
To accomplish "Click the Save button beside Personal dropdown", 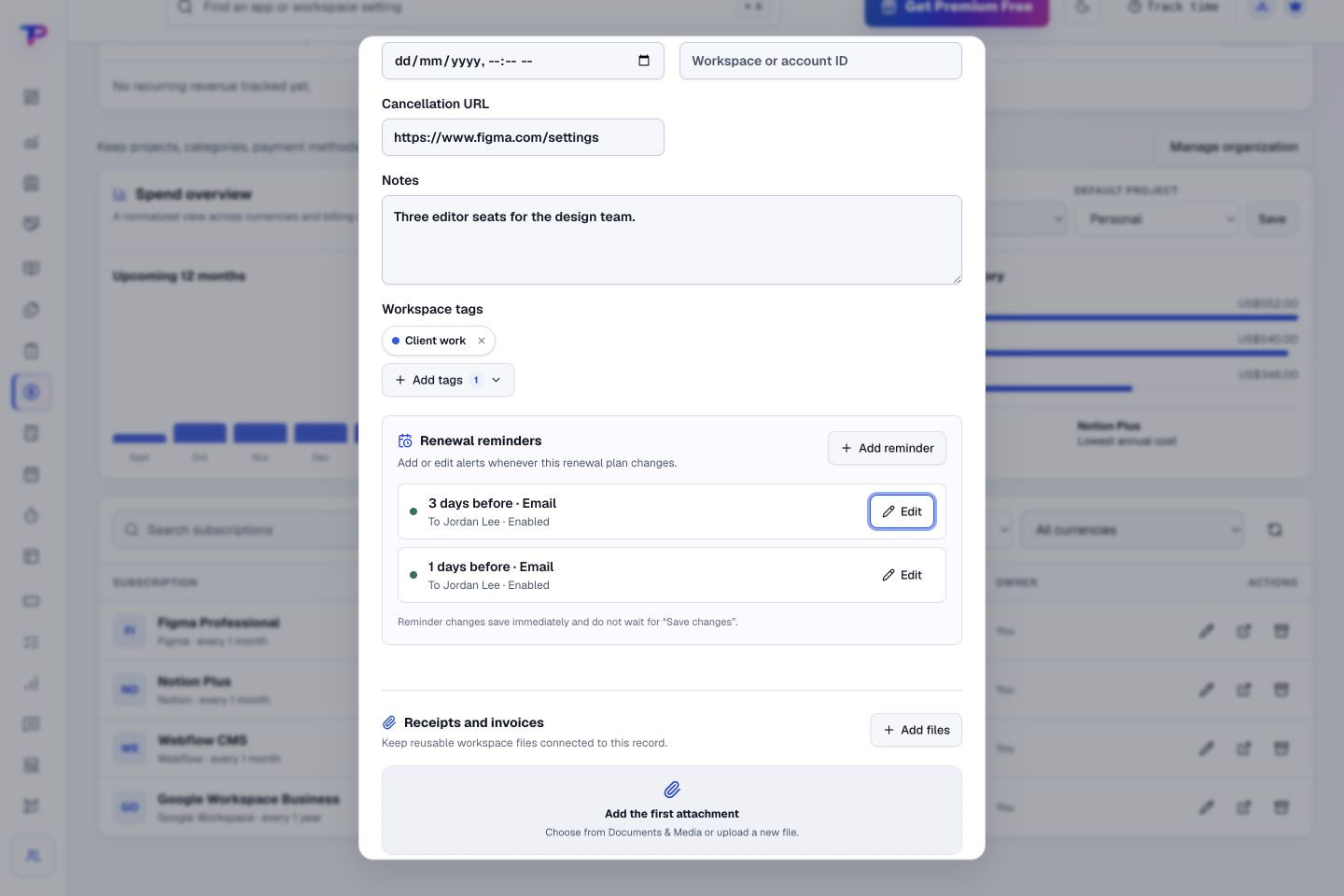I will pos(1272,218).
